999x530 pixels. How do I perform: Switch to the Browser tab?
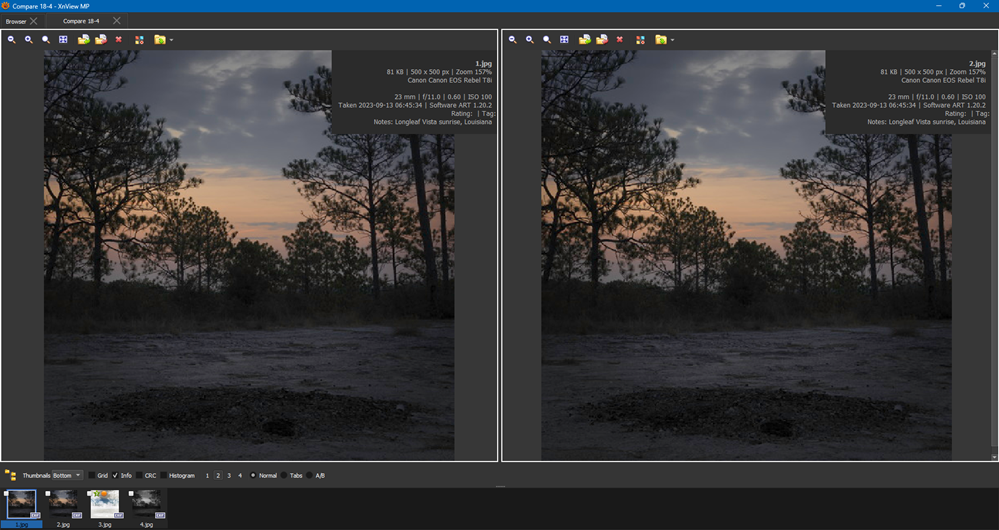(x=16, y=20)
